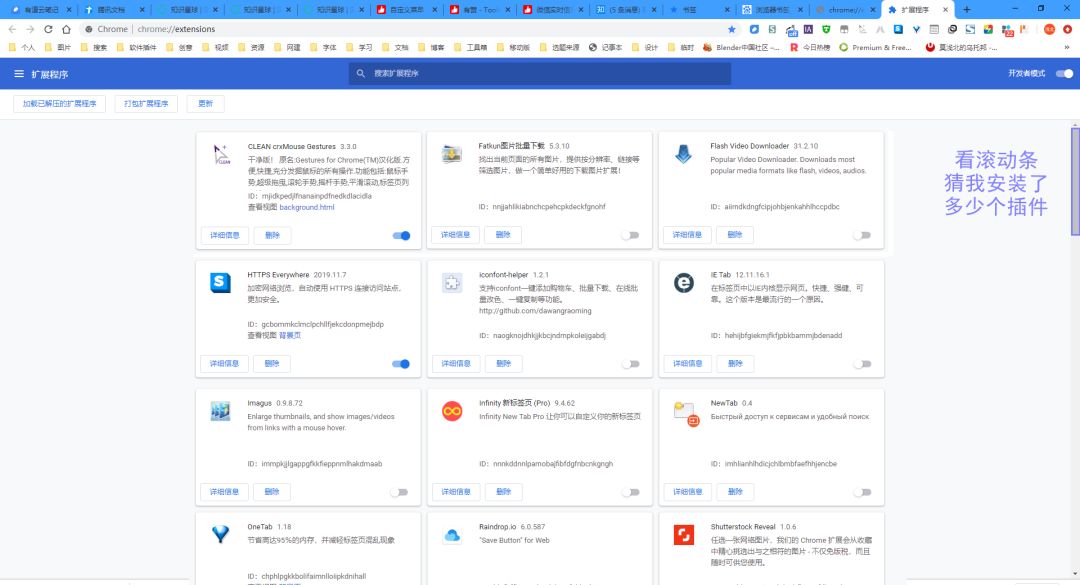The height and width of the screenshot is (585, 1080).
Task: Click the Infinity new tab infinity icon
Action: point(452,411)
